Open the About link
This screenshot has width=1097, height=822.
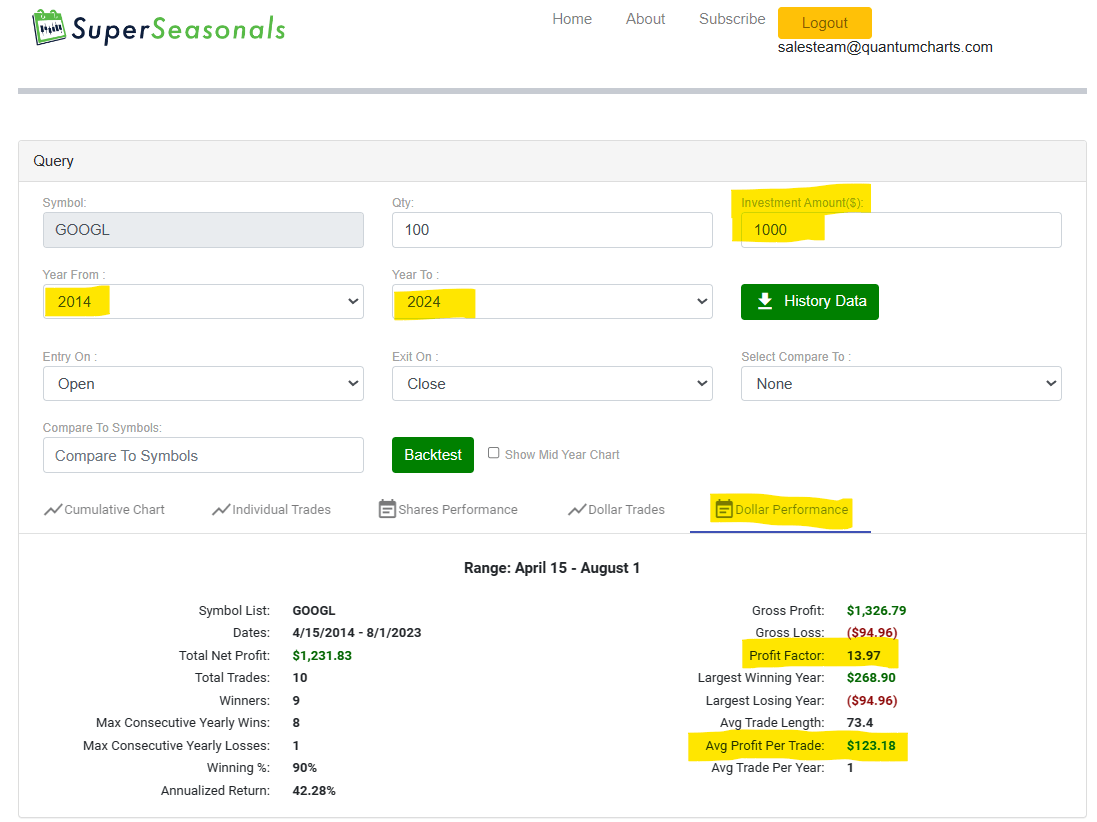pos(646,19)
